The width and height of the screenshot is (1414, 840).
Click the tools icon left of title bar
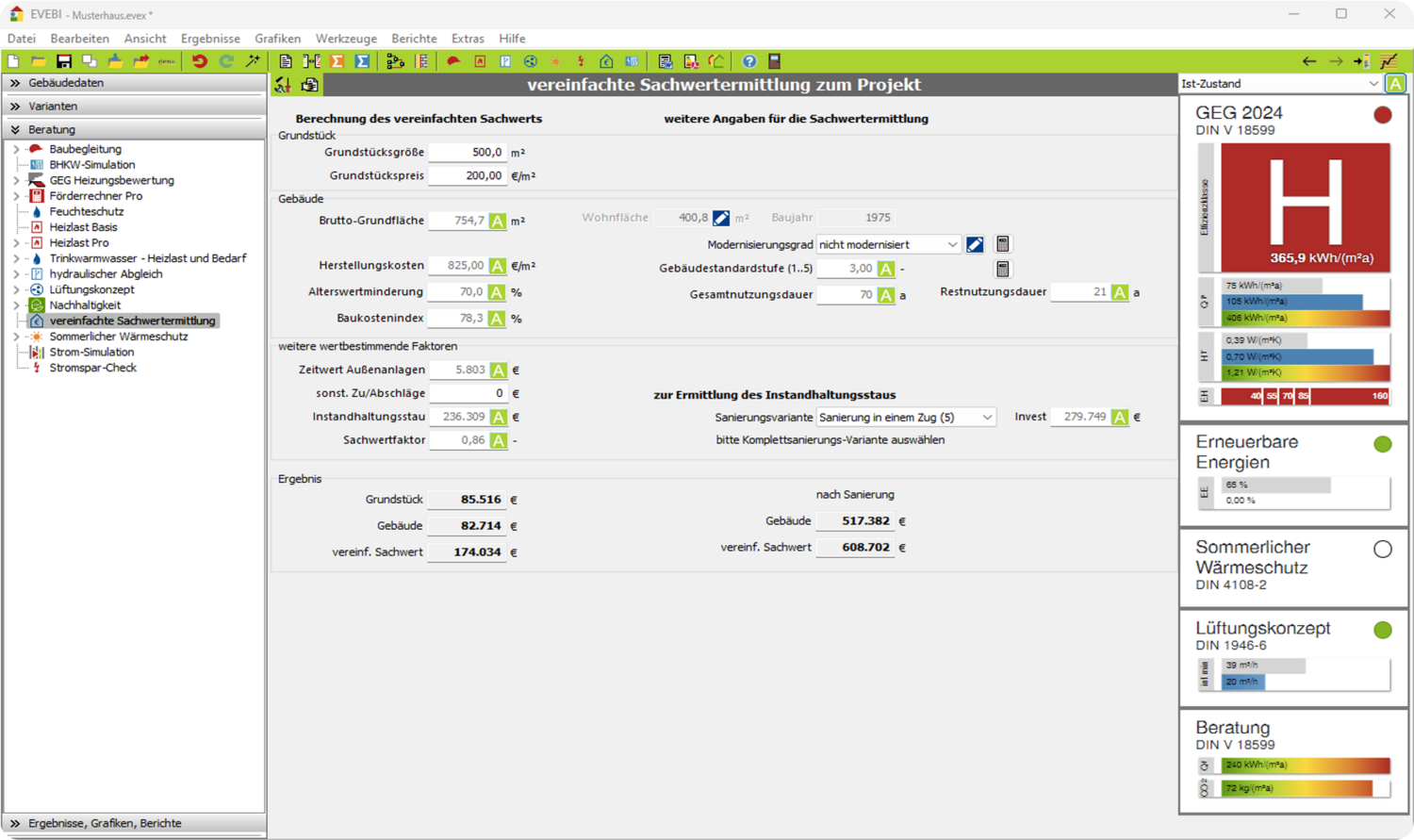point(283,85)
